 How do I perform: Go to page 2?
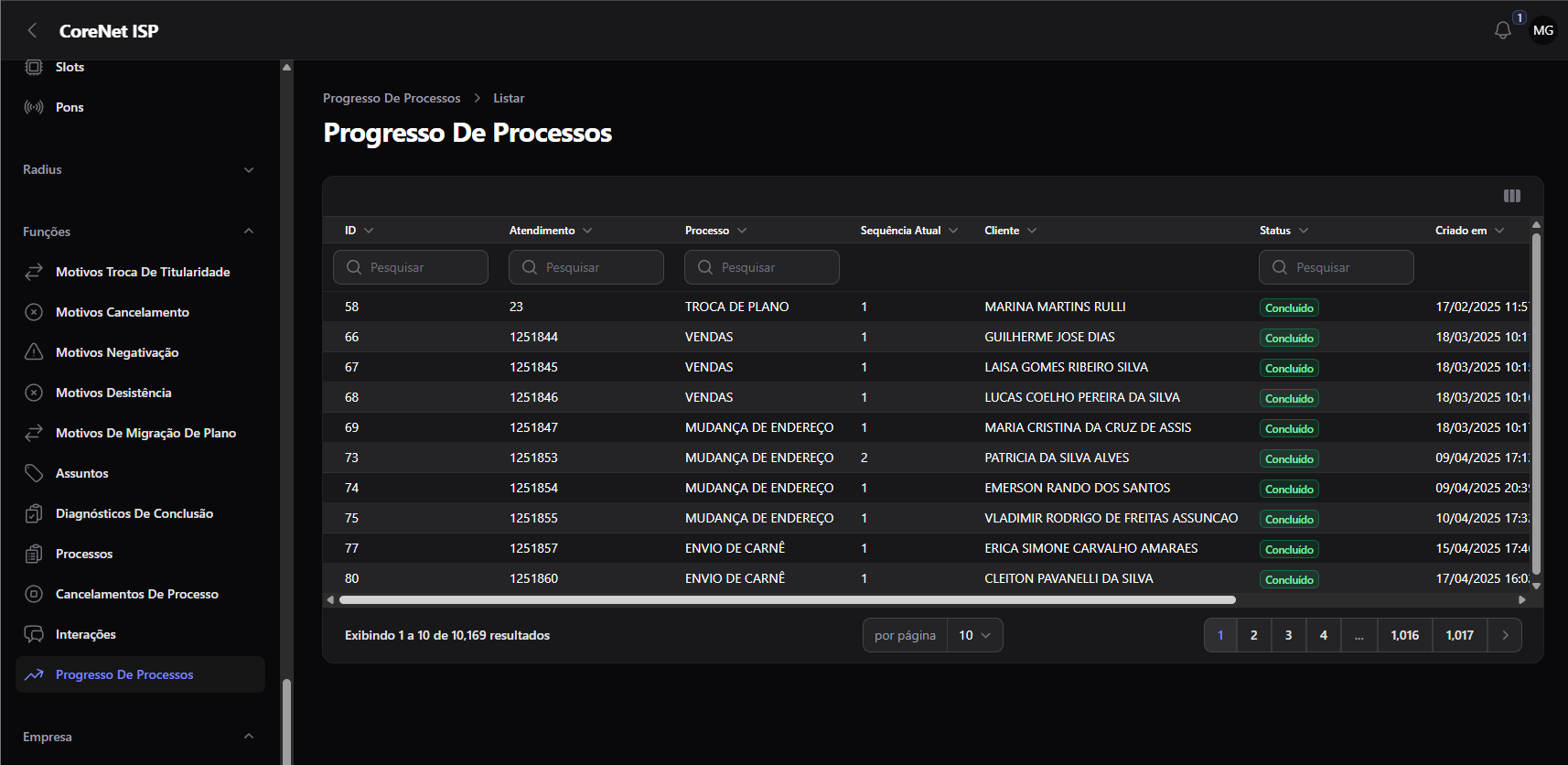(1254, 635)
